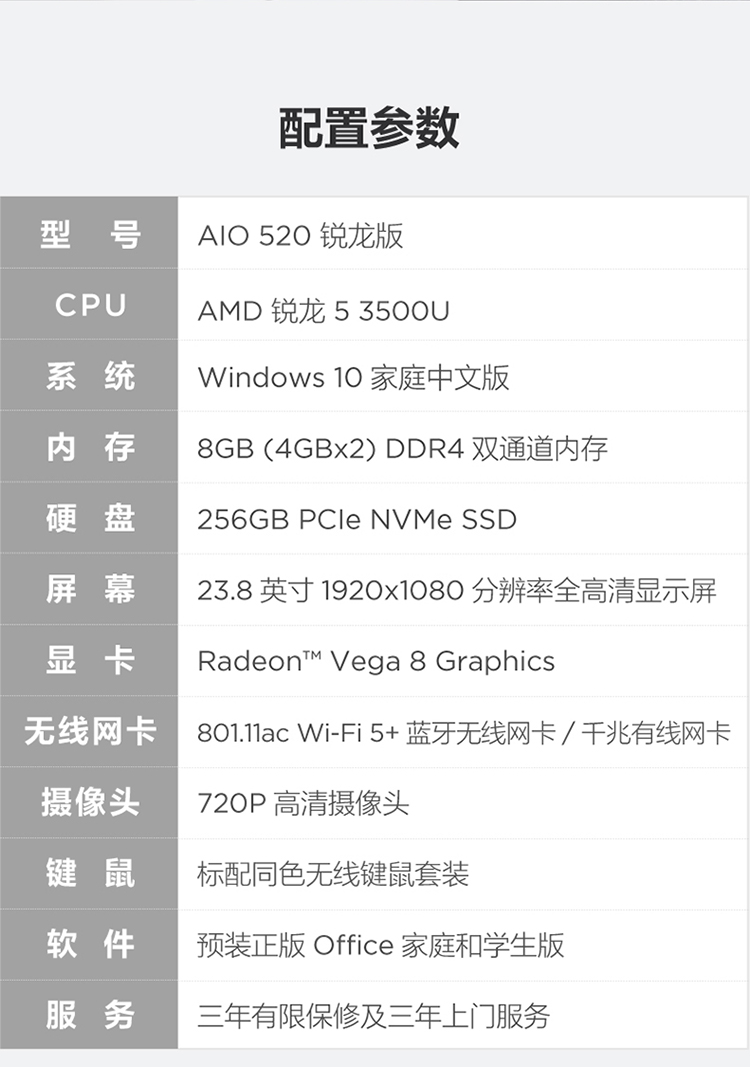Click the AIO 520 锐龙版 model text
Viewport: 750px width, 1067px height.
(x=300, y=236)
